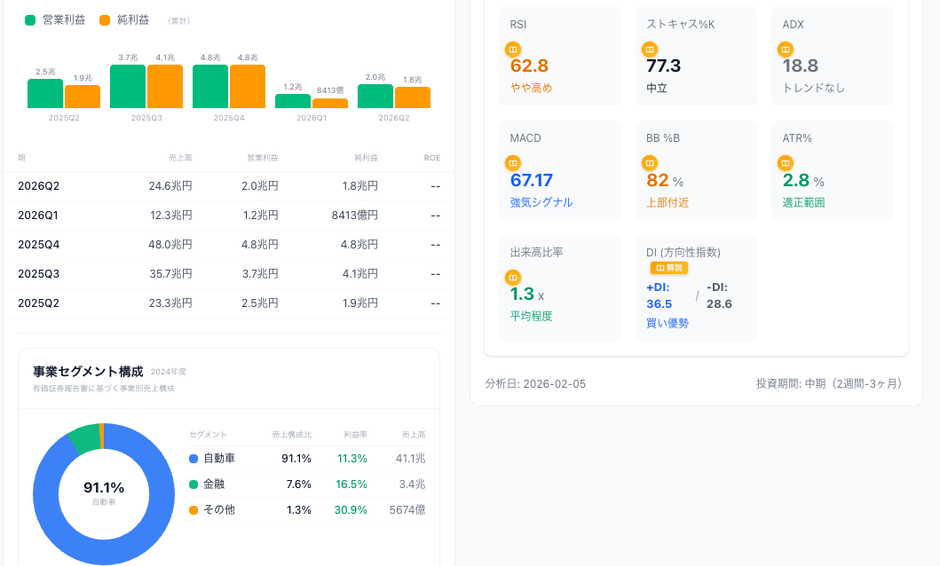This screenshot has width=940, height=566.
Task: Click the ADX card's book icon
Action: click(785, 48)
